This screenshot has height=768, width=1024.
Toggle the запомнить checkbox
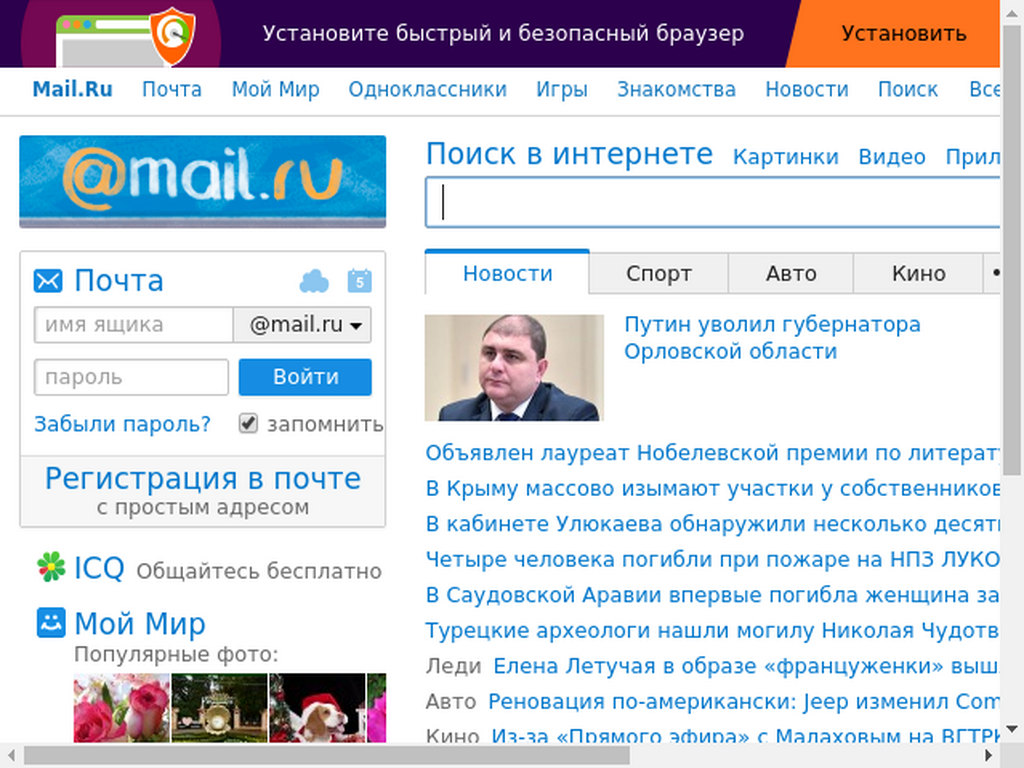(248, 423)
